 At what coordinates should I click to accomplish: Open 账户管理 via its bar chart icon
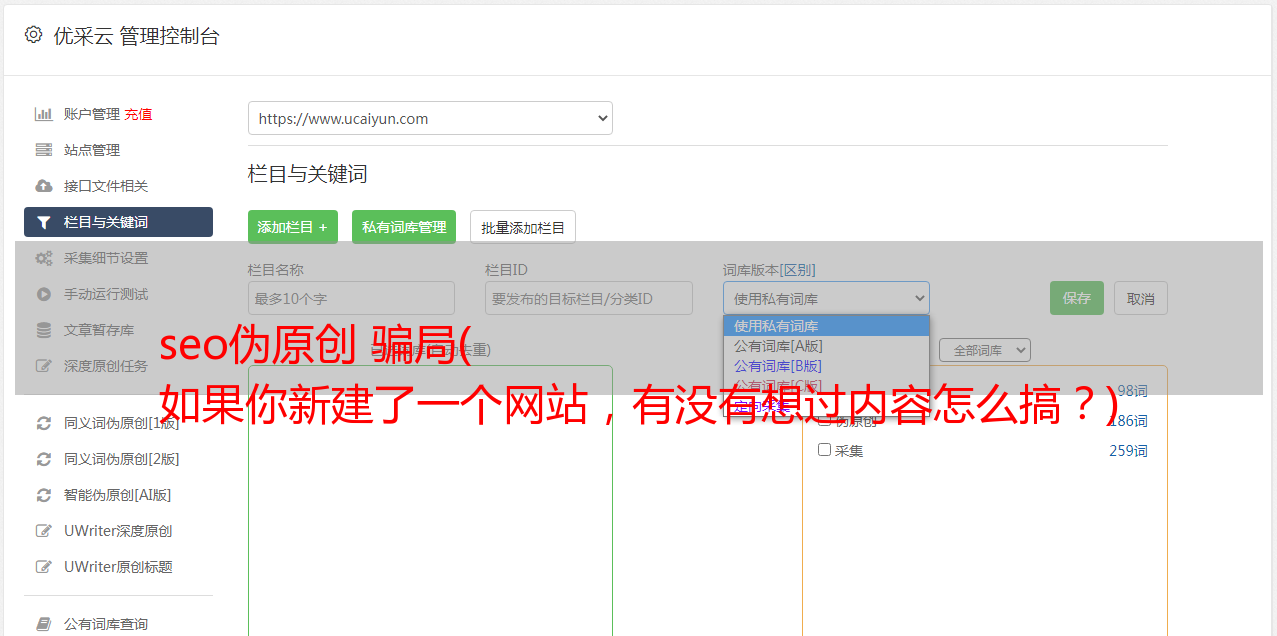[43, 114]
